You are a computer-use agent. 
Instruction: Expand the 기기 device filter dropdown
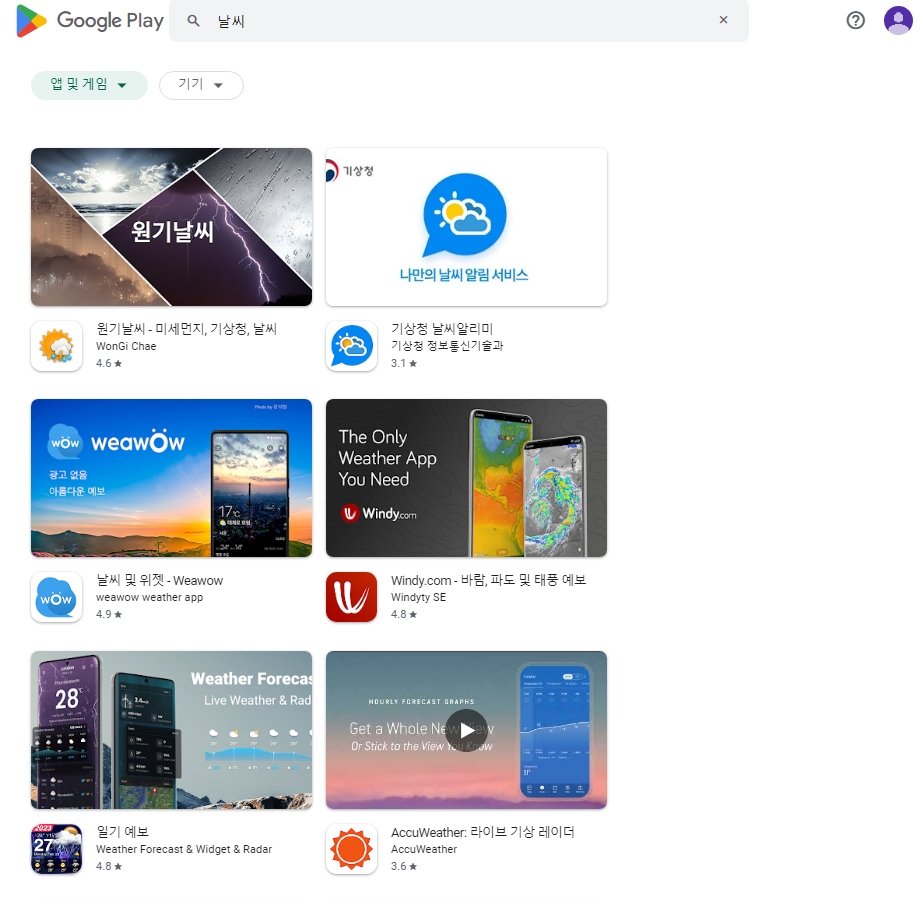point(201,85)
